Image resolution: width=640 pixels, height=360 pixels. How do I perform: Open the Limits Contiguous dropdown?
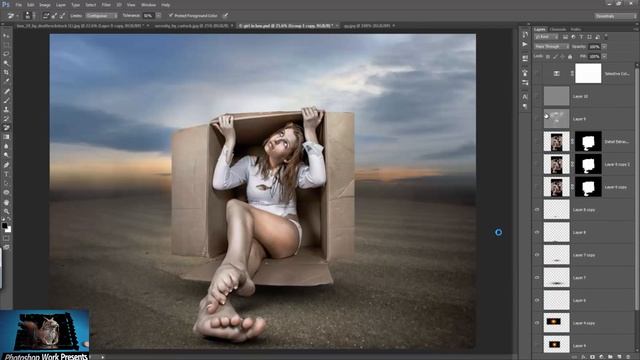(101, 16)
